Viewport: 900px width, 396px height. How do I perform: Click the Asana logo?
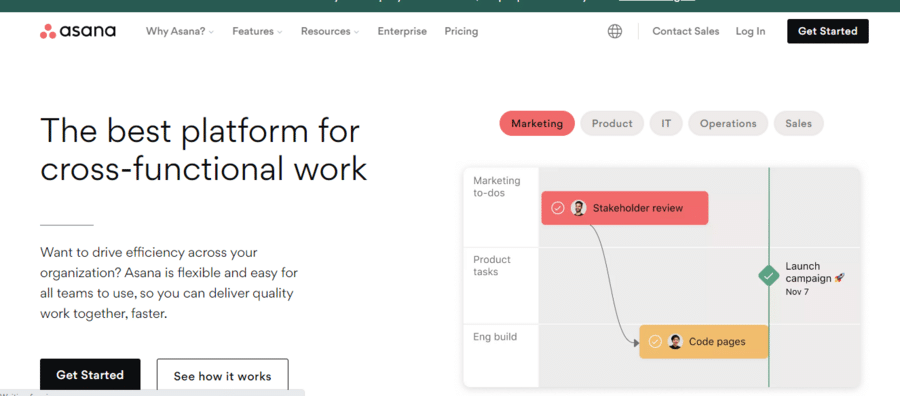77,31
